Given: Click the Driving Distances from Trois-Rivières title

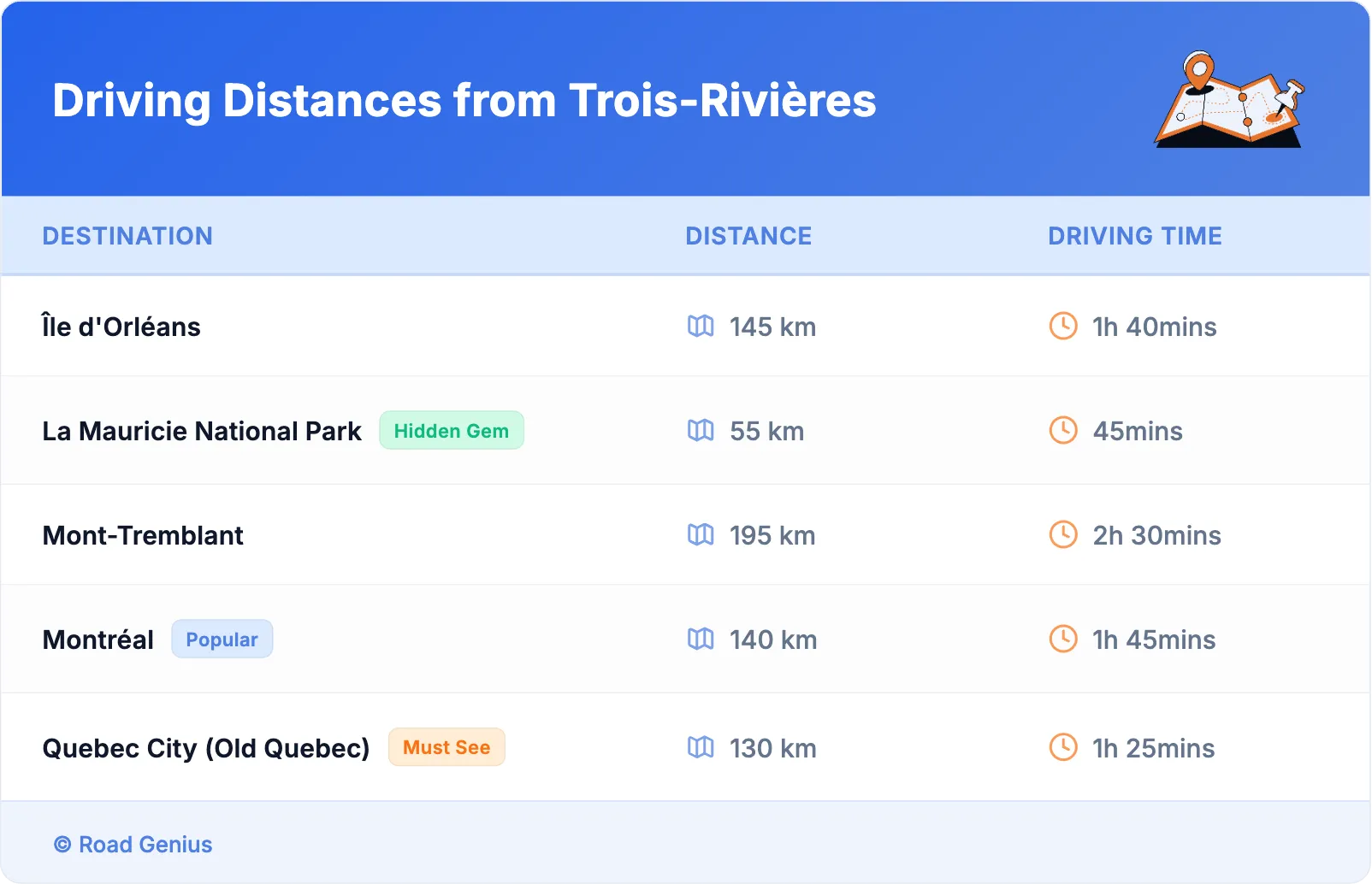Looking at the screenshot, I should point(464,100).
